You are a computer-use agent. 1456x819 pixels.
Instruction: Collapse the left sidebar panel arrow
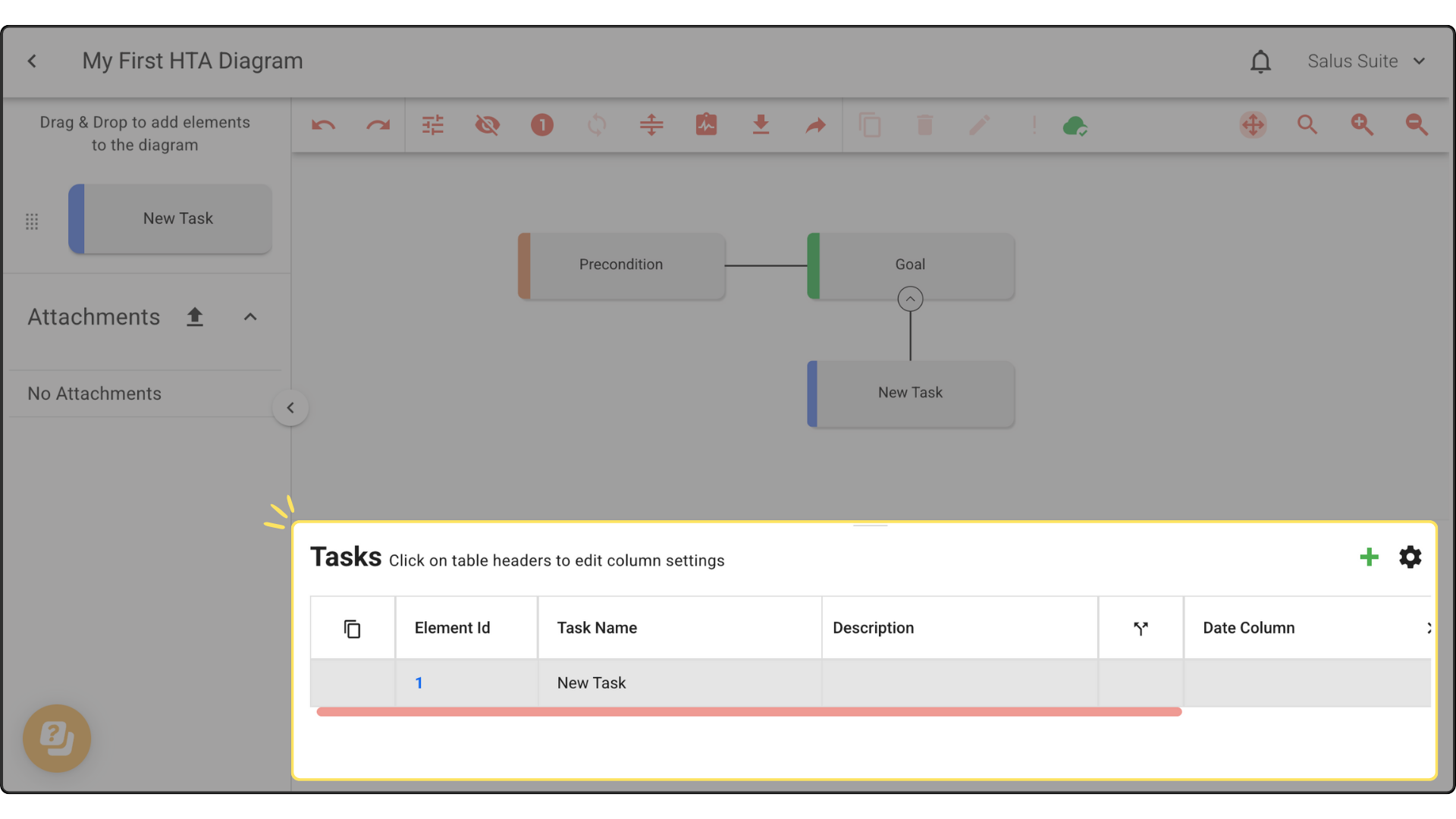tap(290, 408)
